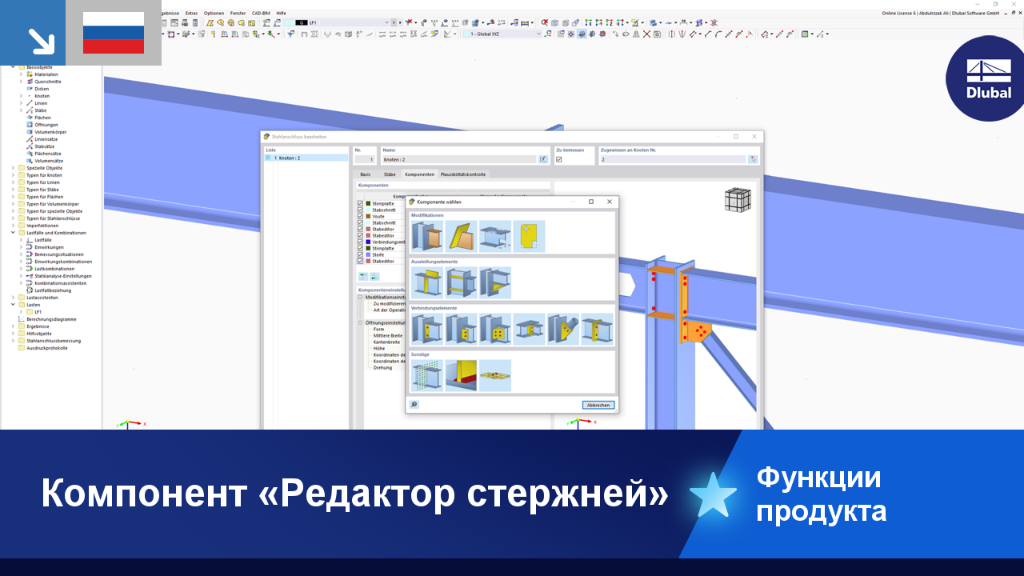Click the first small button under the components list
This screenshot has height=576, width=1024.
click(363, 277)
